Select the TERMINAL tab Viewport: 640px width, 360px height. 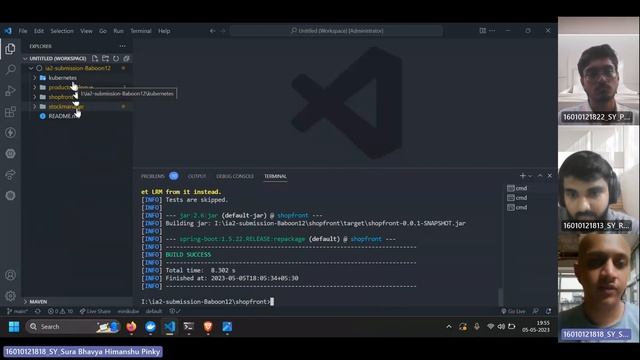click(x=275, y=176)
